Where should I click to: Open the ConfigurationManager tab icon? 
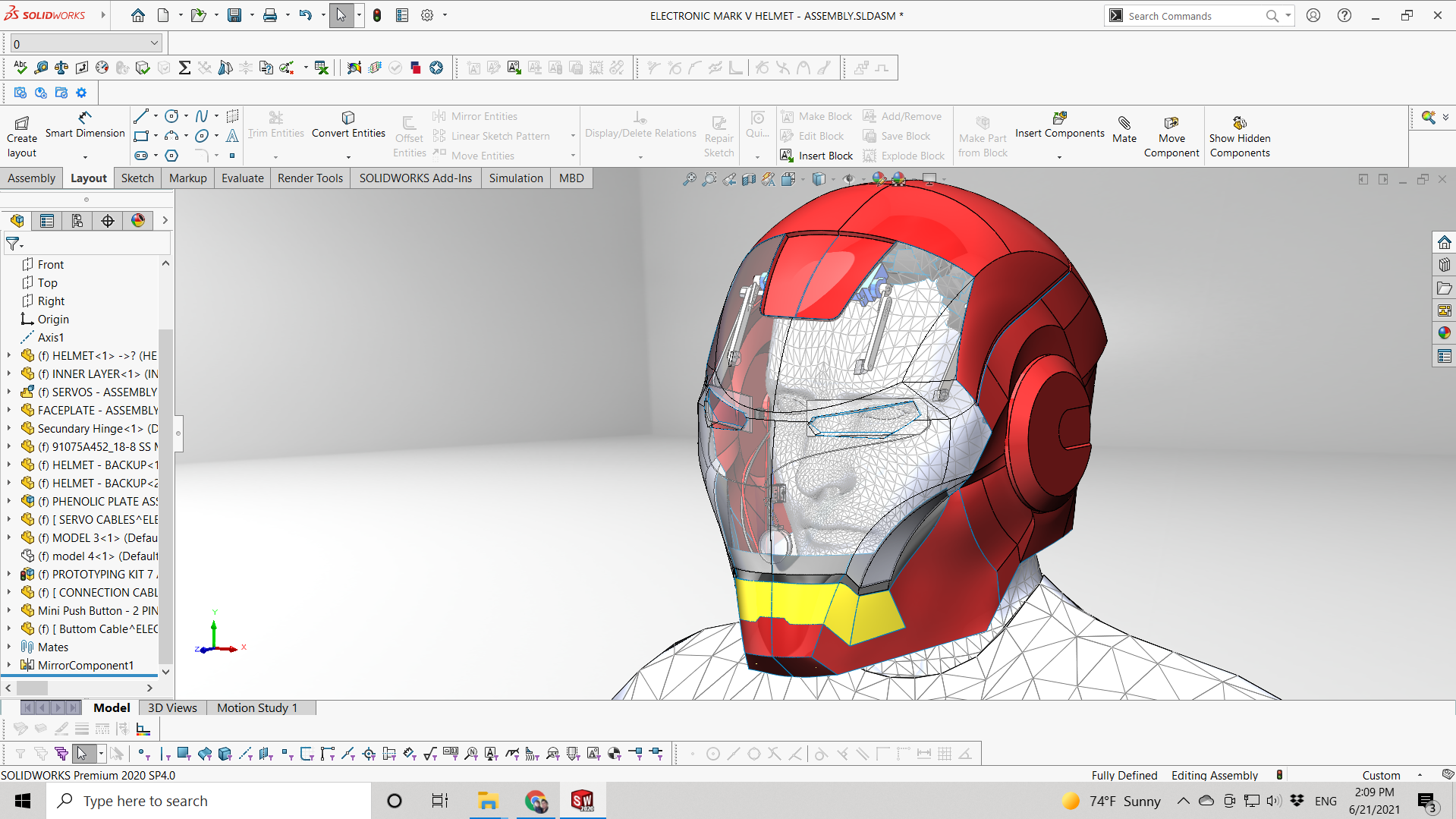pos(77,221)
